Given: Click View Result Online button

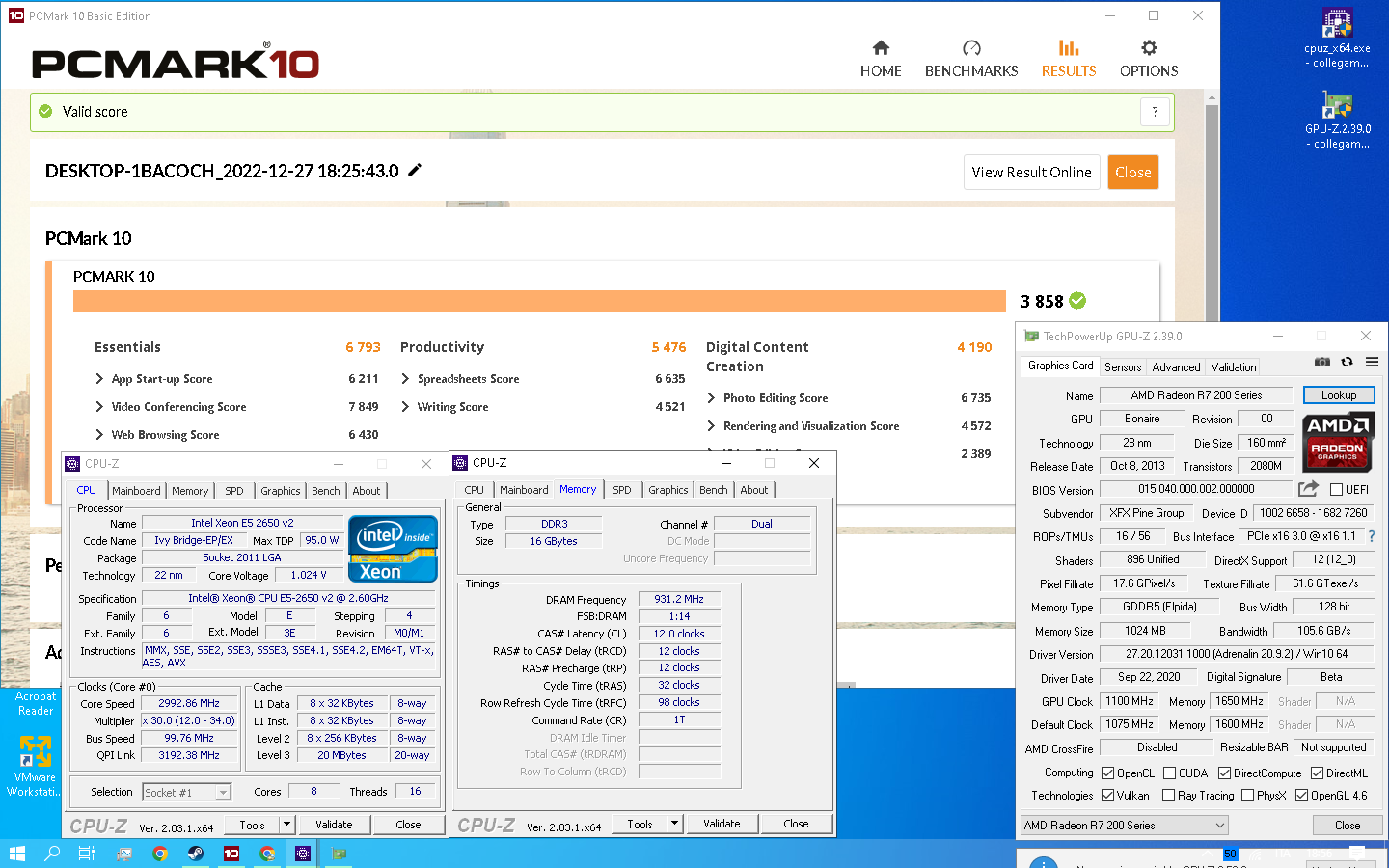Looking at the screenshot, I should (1032, 172).
